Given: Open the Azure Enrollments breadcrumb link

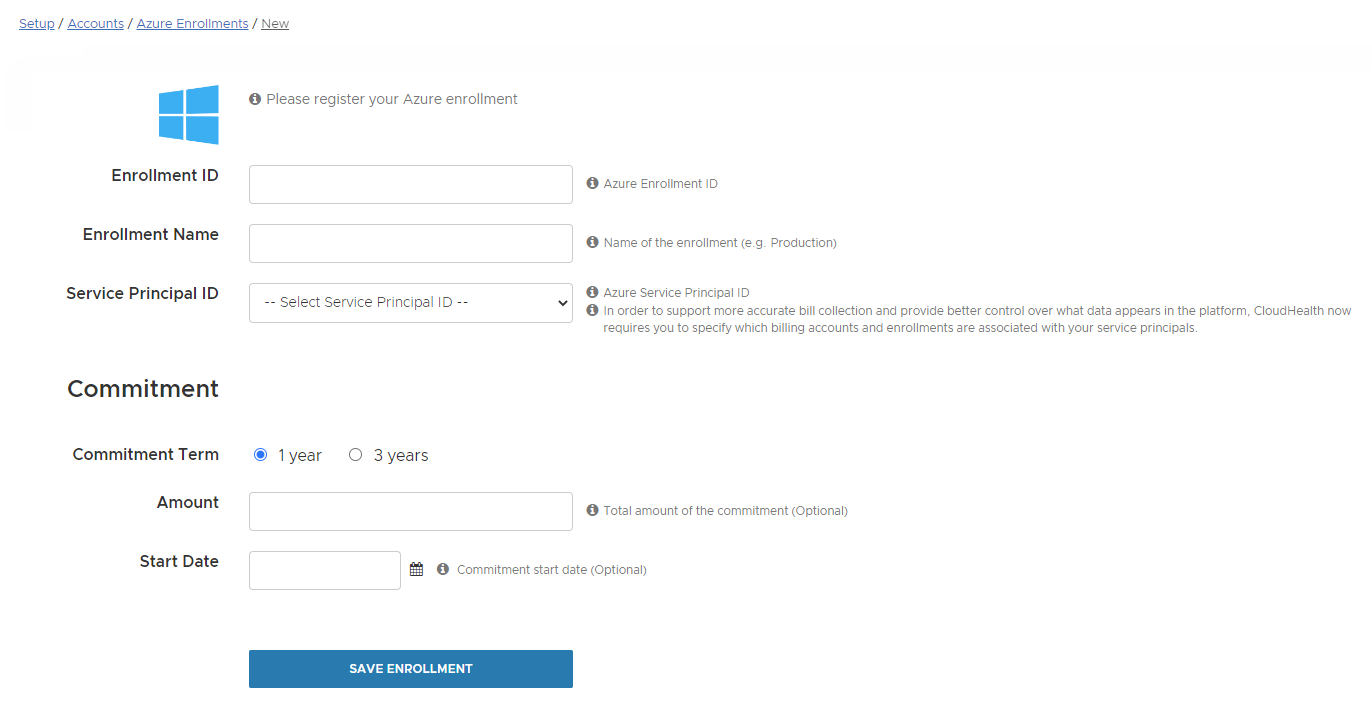Looking at the screenshot, I should [x=192, y=23].
